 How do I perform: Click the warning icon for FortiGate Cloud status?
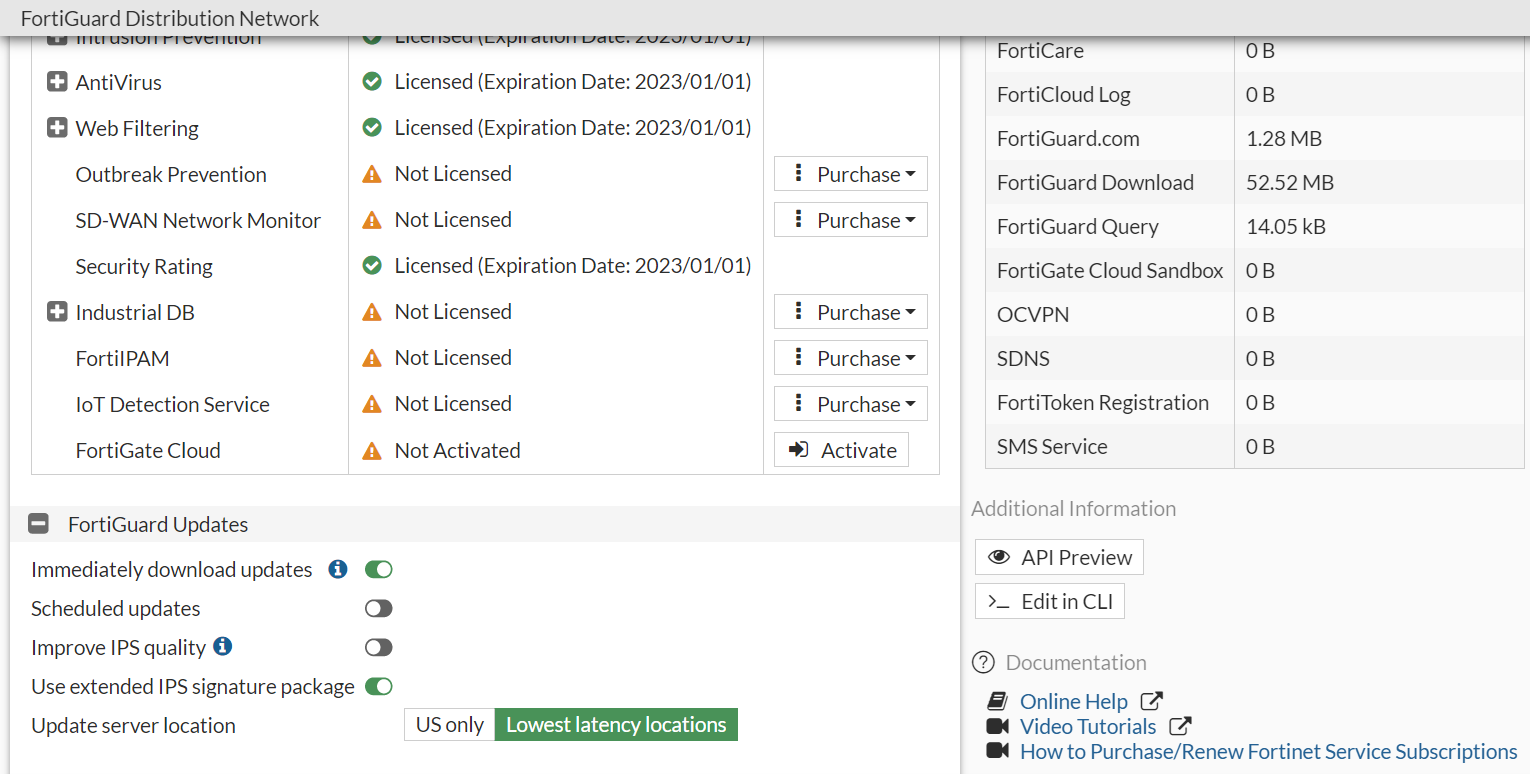372,450
